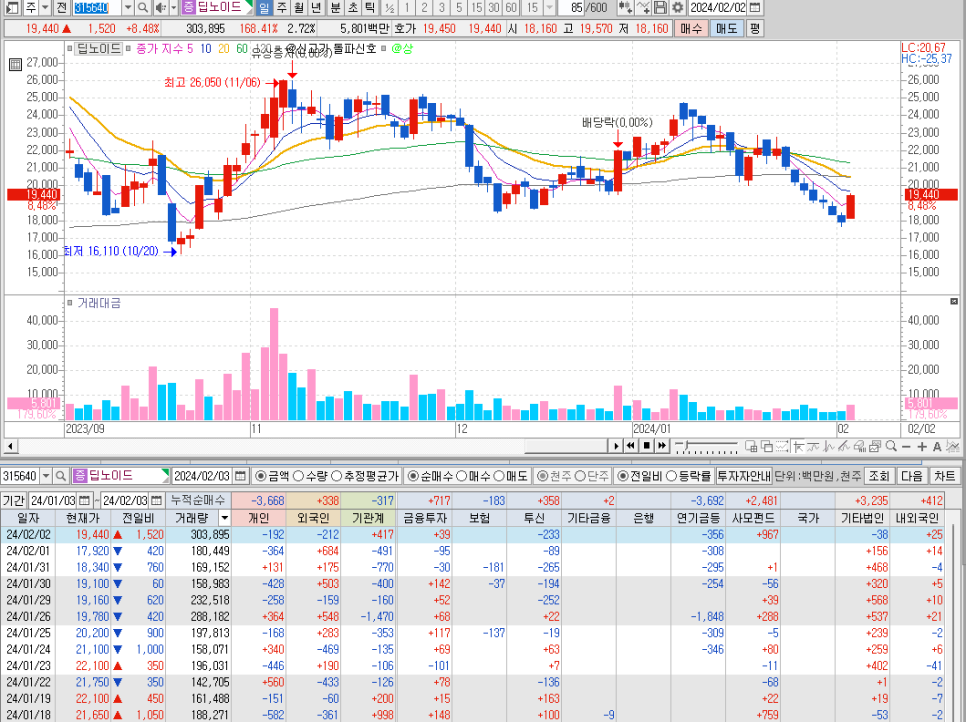This screenshot has width=966, height=722.
Task: Click the trendline drawing tool icon
Action: tap(844, 446)
